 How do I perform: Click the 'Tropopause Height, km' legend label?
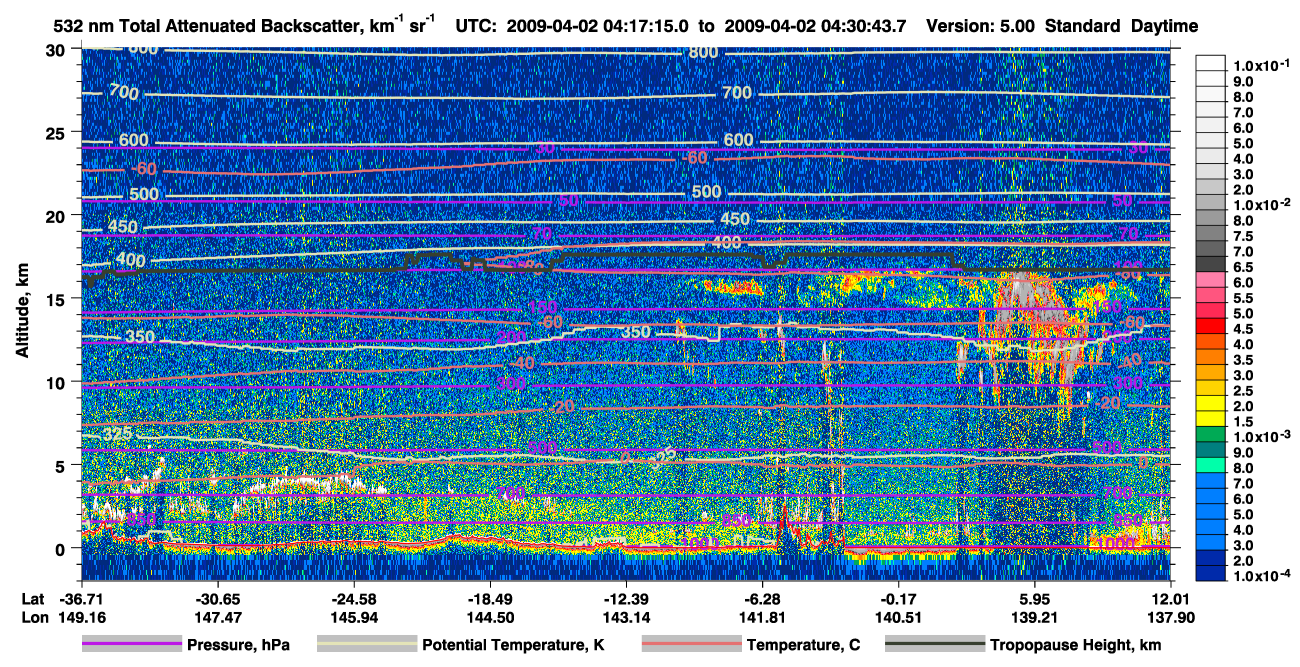(x=1075, y=645)
